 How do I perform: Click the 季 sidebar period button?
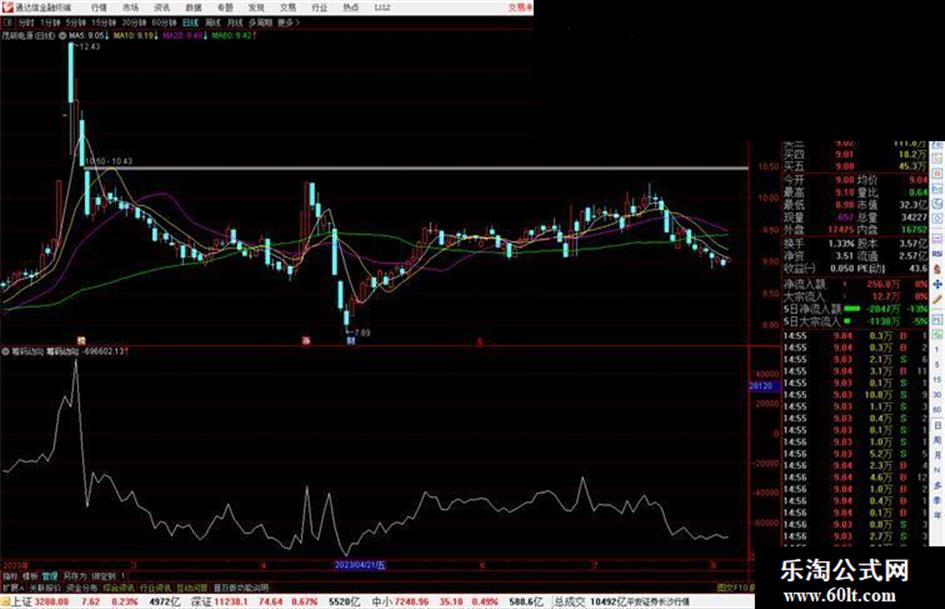click(x=937, y=500)
